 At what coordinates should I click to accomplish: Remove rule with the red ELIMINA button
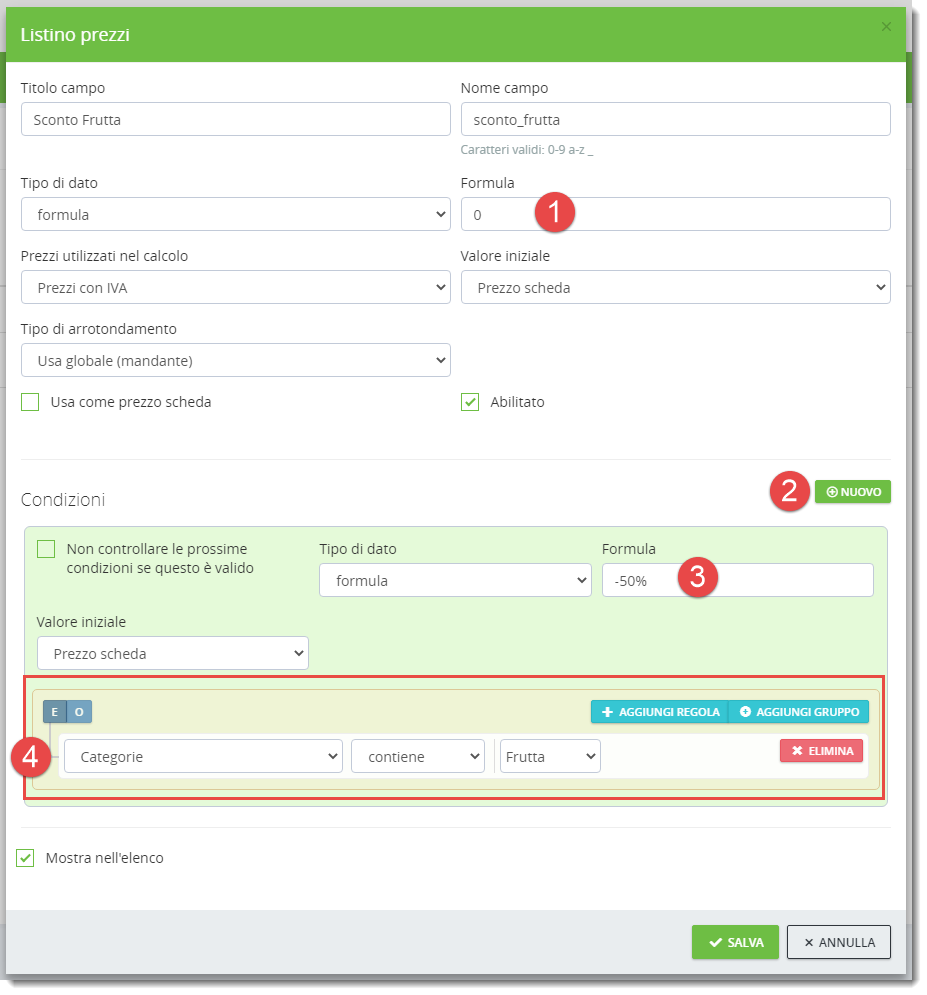821,751
